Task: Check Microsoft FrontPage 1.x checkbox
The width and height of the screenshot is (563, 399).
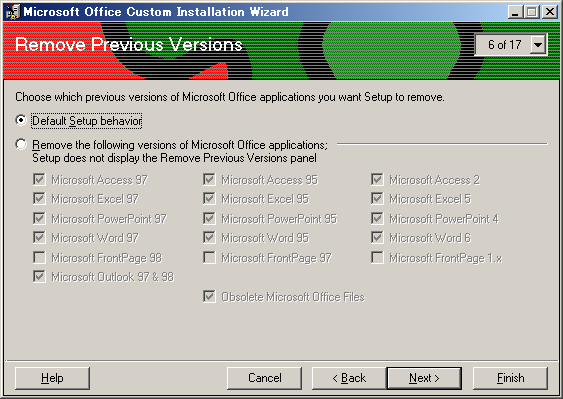Action: pyautogui.click(x=377, y=258)
